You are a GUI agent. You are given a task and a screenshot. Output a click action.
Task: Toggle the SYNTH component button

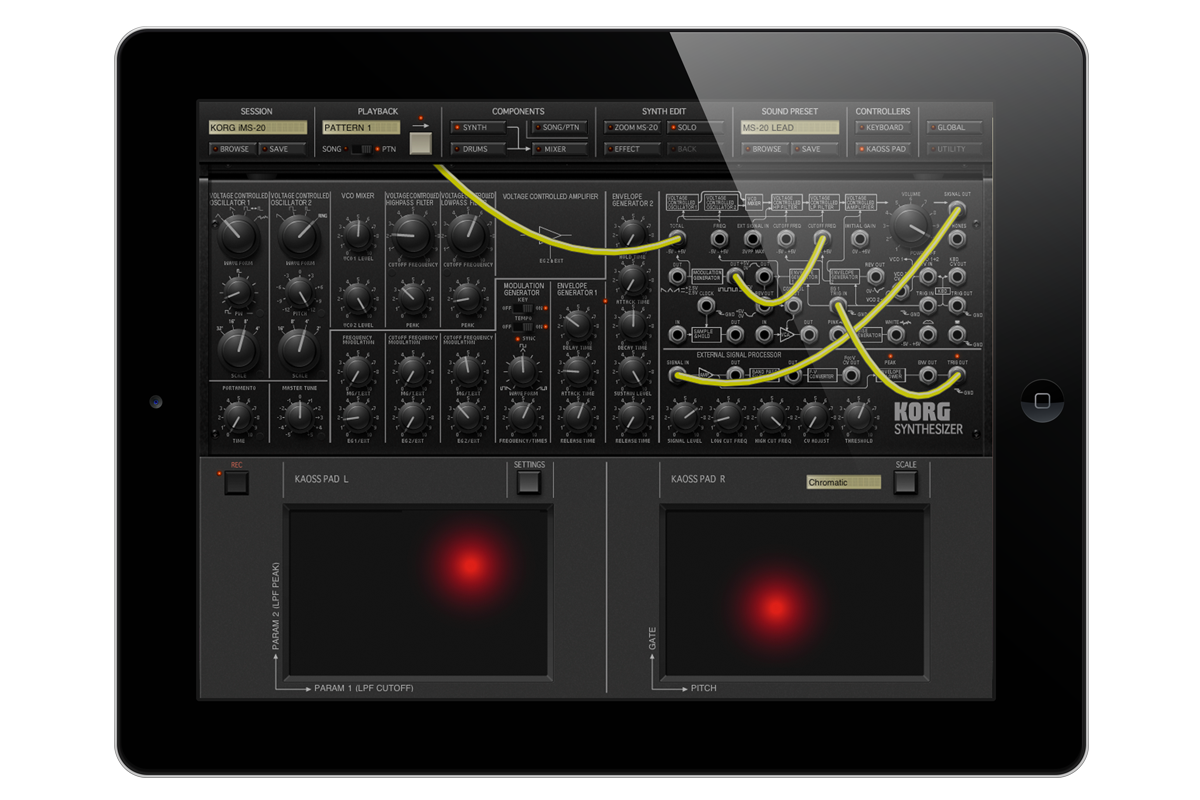(x=478, y=127)
